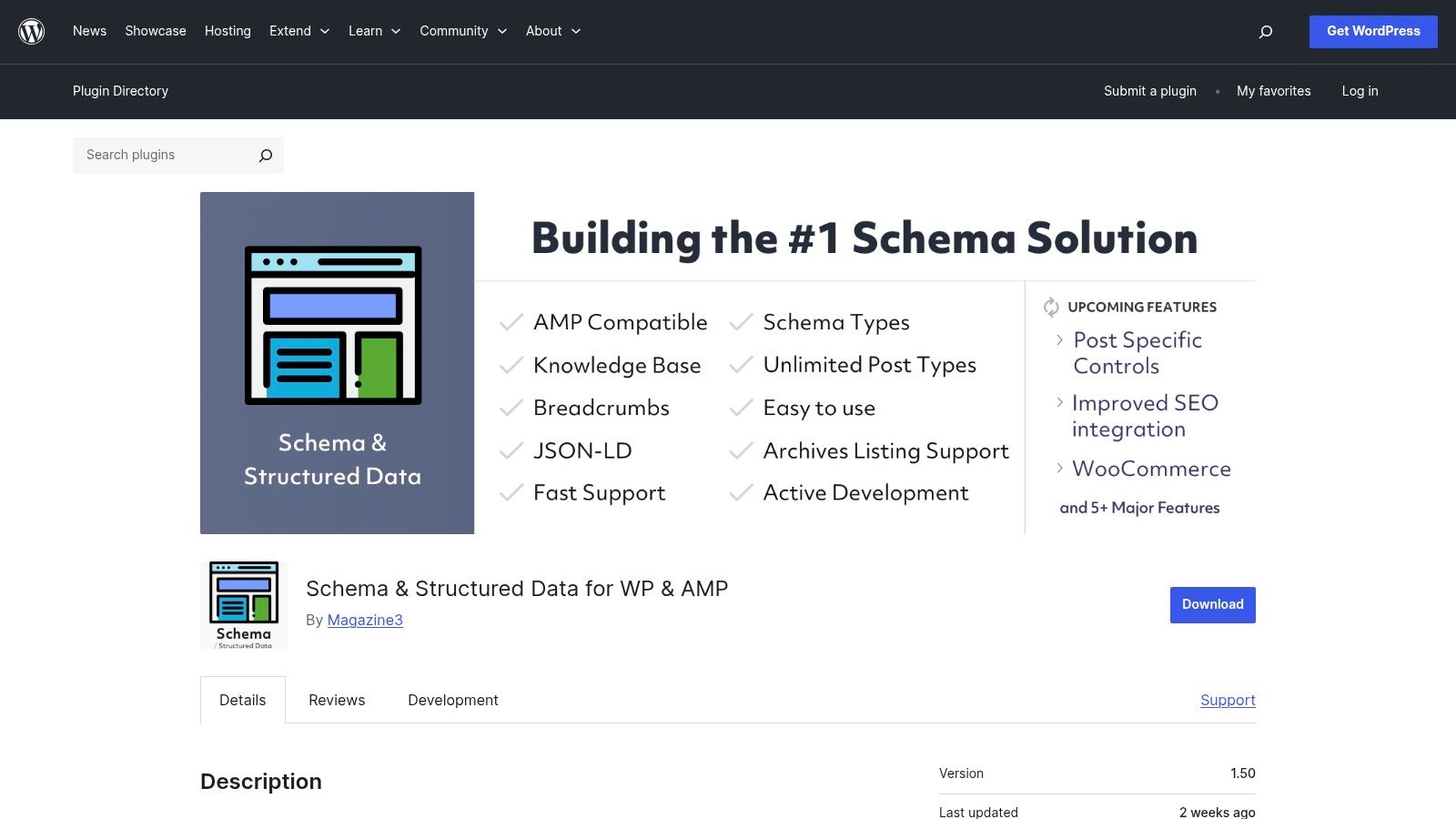
Task: Select the Post Specific Controls chevron arrow
Action: click(1059, 340)
